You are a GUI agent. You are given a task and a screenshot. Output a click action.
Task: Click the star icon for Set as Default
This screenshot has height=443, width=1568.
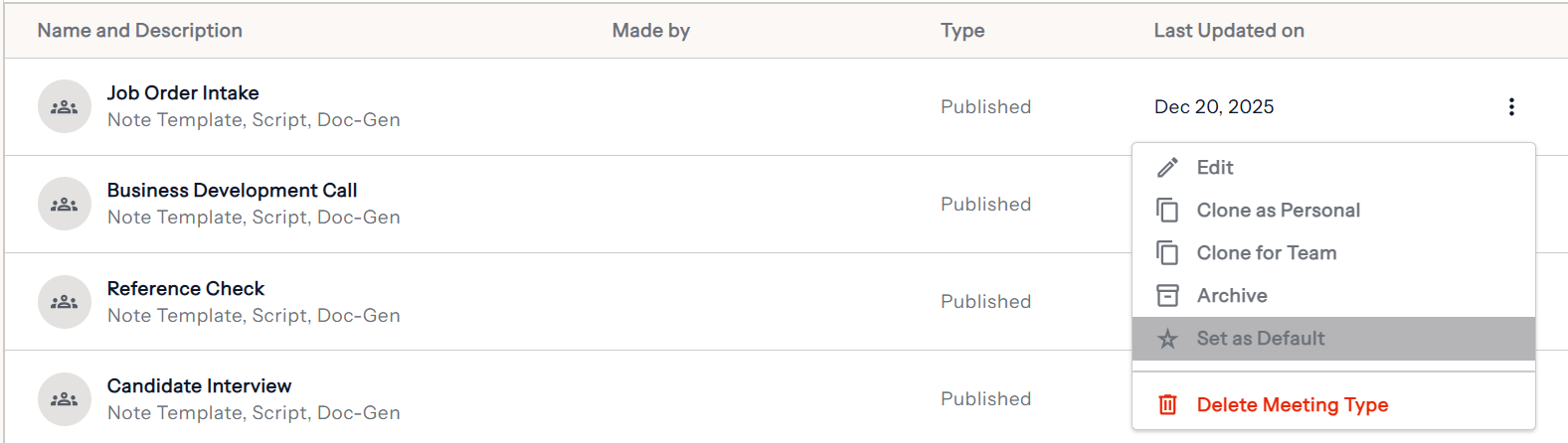click(x=1168, y=339)
